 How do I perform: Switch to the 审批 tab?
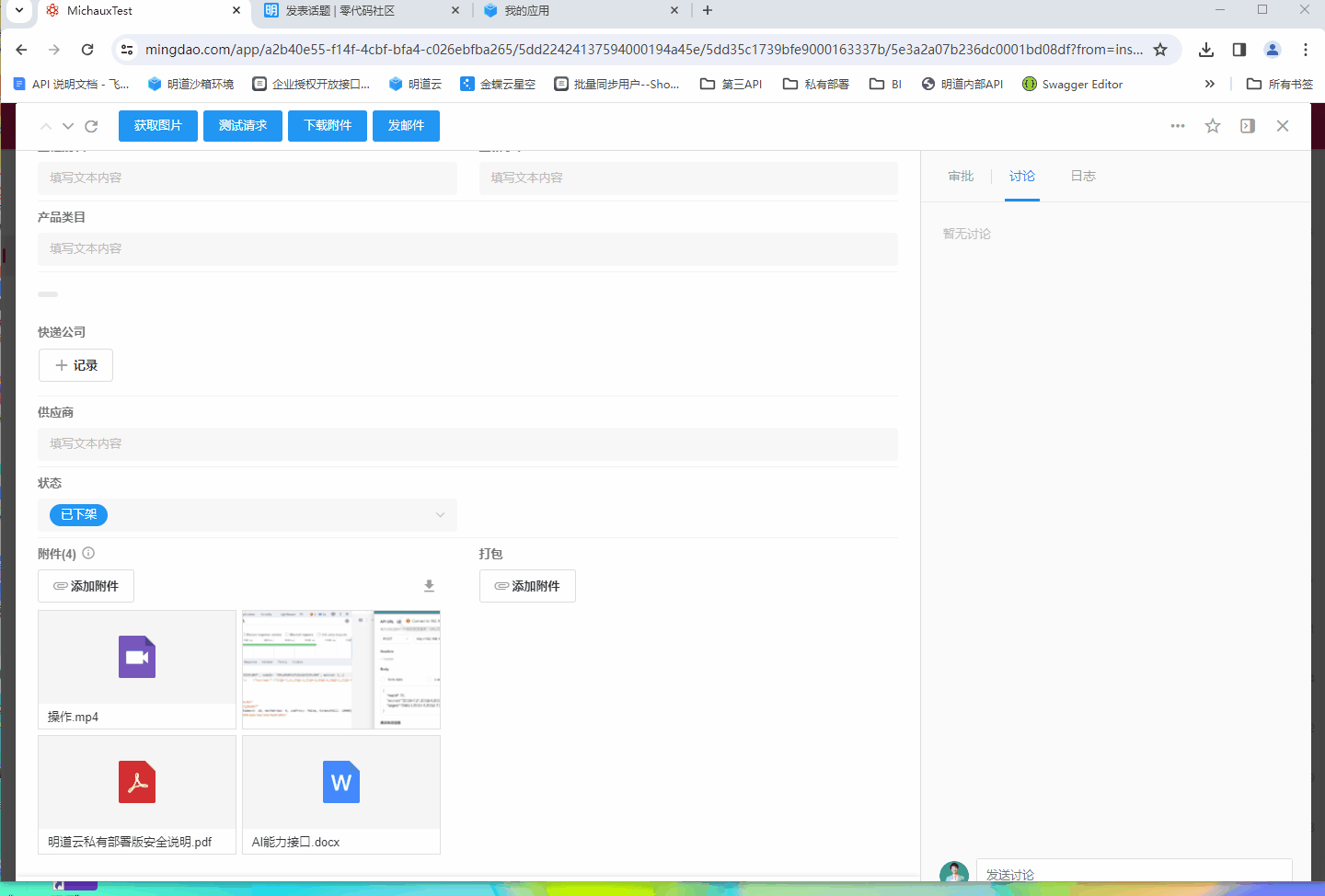pyautogui.click(x=961, y=176)
